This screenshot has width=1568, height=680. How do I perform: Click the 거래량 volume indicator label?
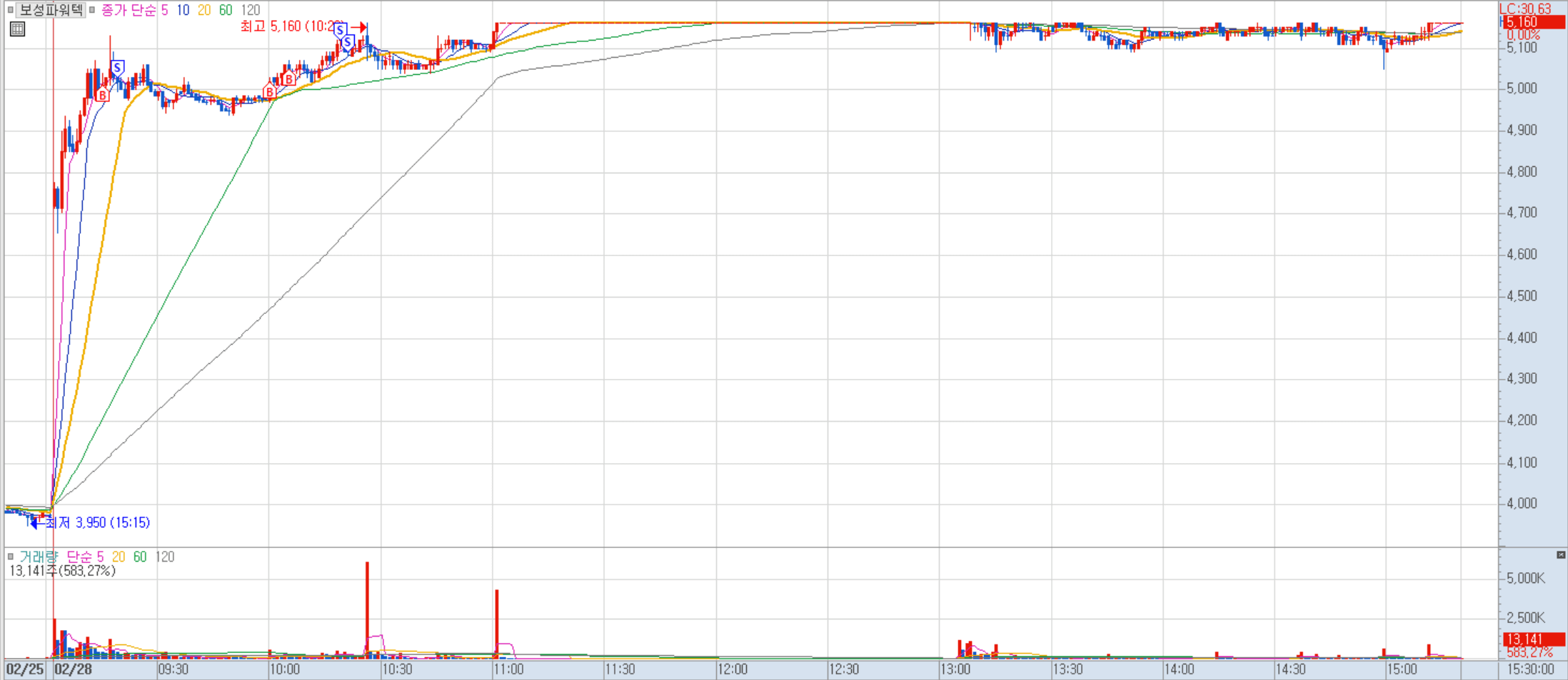[x=39, y=557]
